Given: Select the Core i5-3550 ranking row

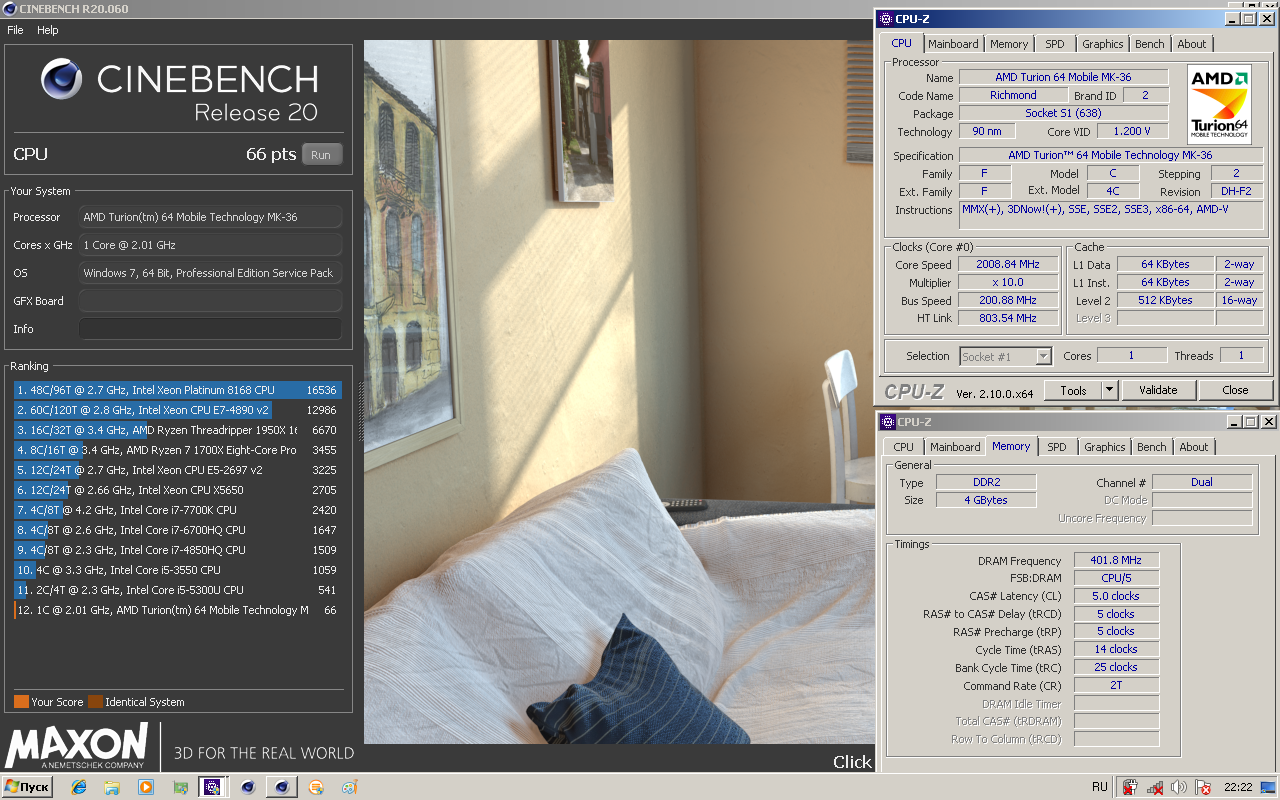Looking at the screenshot, I should (x=177, y=570).
